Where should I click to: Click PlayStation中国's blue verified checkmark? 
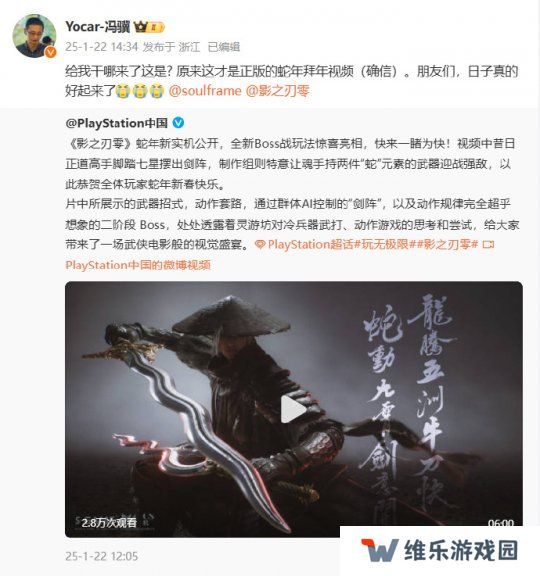[x=178, y=123]
